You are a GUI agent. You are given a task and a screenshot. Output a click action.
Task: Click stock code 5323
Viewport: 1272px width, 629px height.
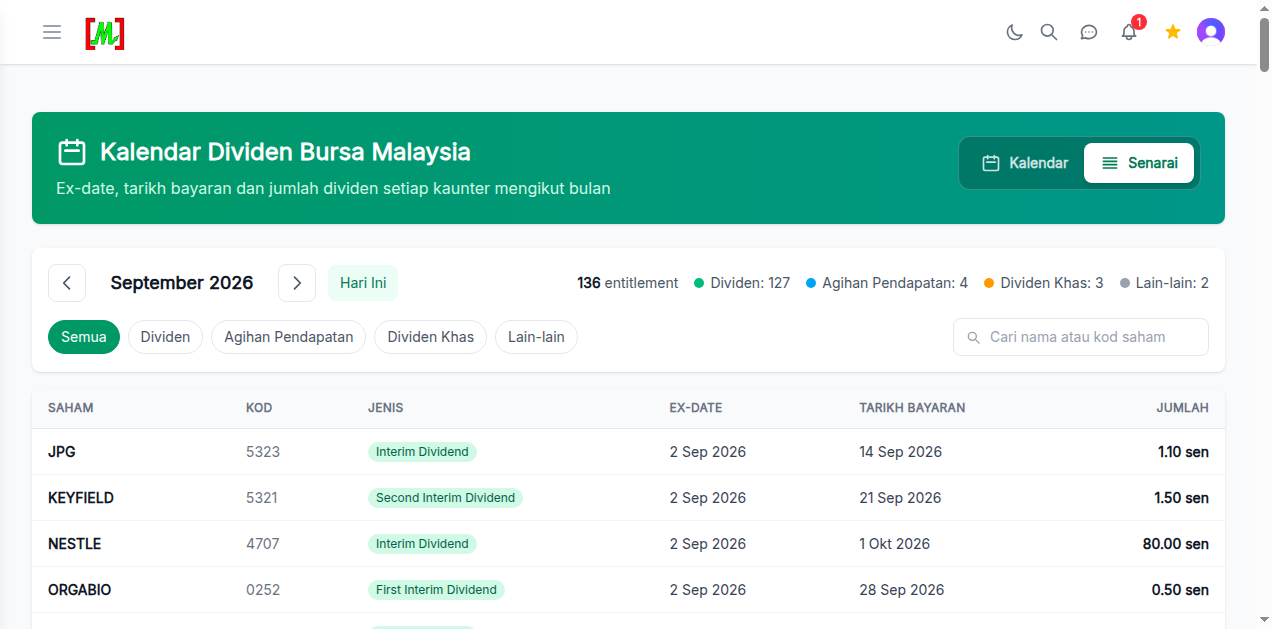point(263,452)
